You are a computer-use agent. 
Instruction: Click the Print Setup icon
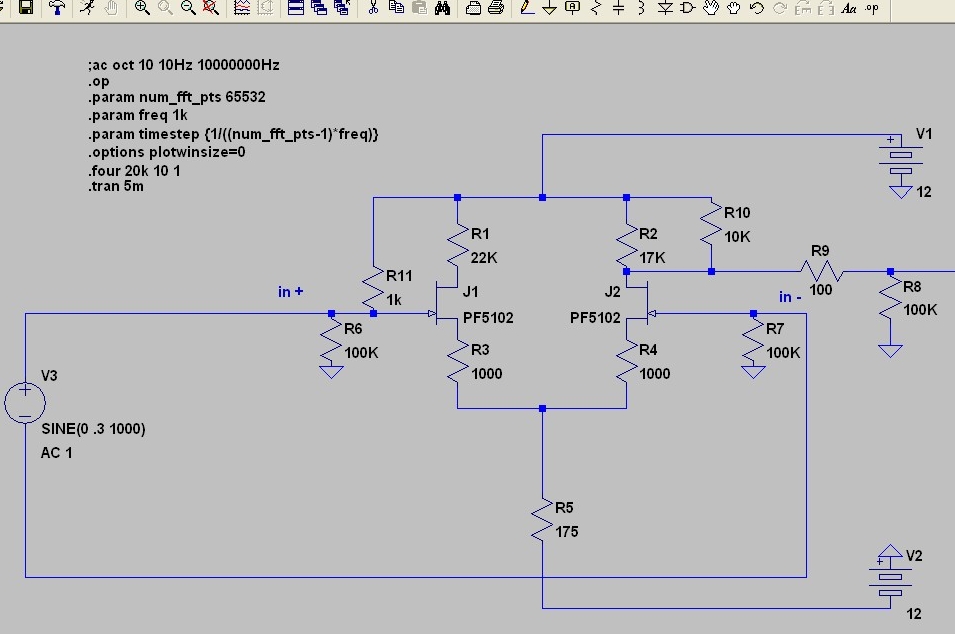point(473,7)
